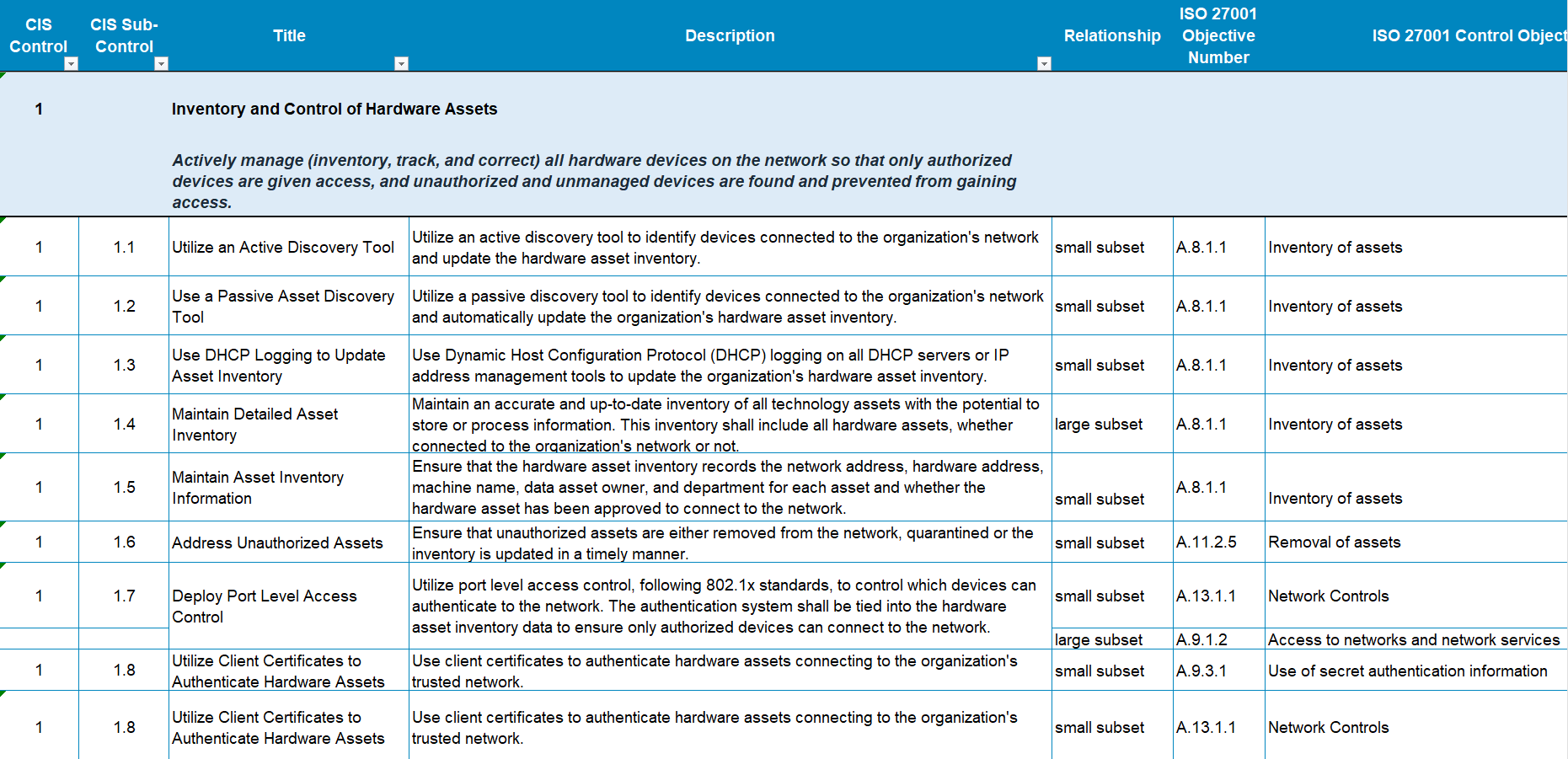Select the ISO 27001 Objective Number header
Image resolution: width=1568 pixels, height=759 pixels.
pos(1218,35)
